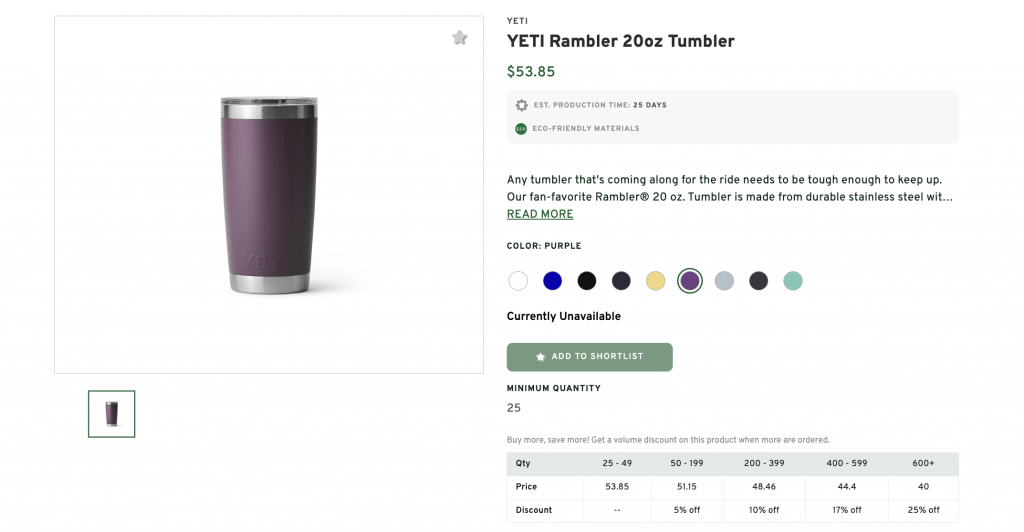The height and width of the screenshot is (532, 1024).
Task: Click the gear icon beside production time
Action: 521,105
